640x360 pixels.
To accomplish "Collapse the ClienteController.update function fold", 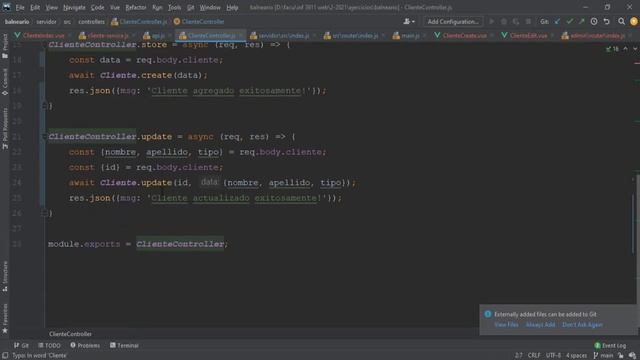I will tap(44, 136).
